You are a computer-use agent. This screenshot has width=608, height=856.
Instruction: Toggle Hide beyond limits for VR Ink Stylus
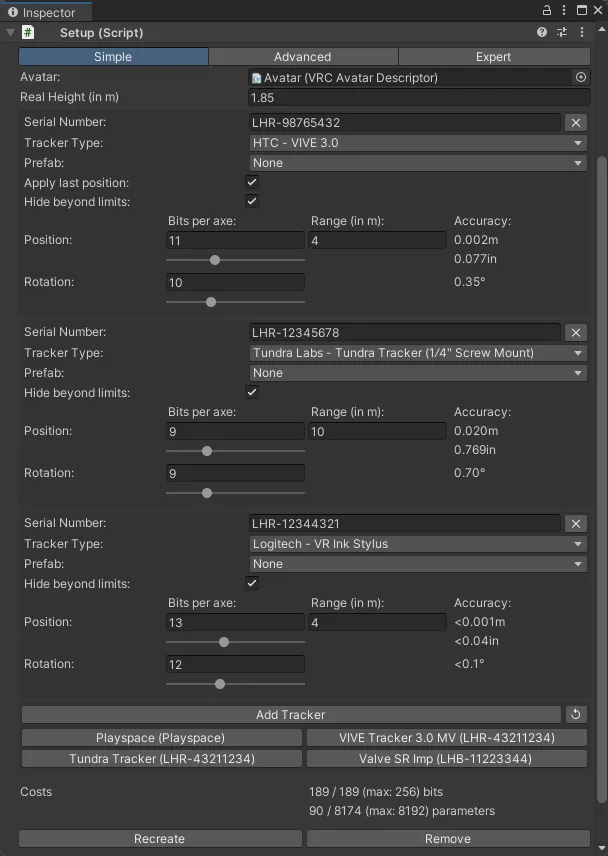(252, 583)
